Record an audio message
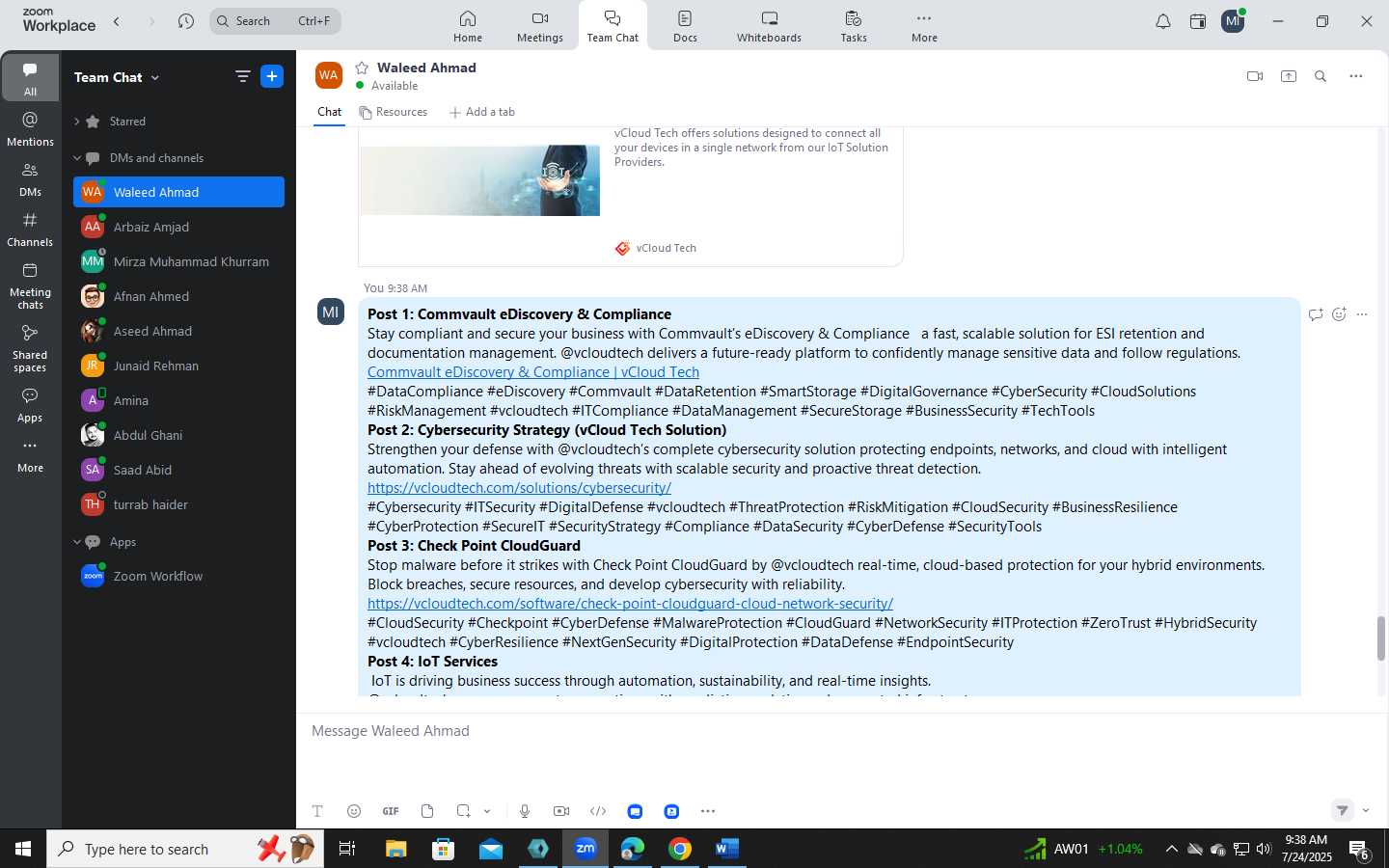 coord(525,811)
